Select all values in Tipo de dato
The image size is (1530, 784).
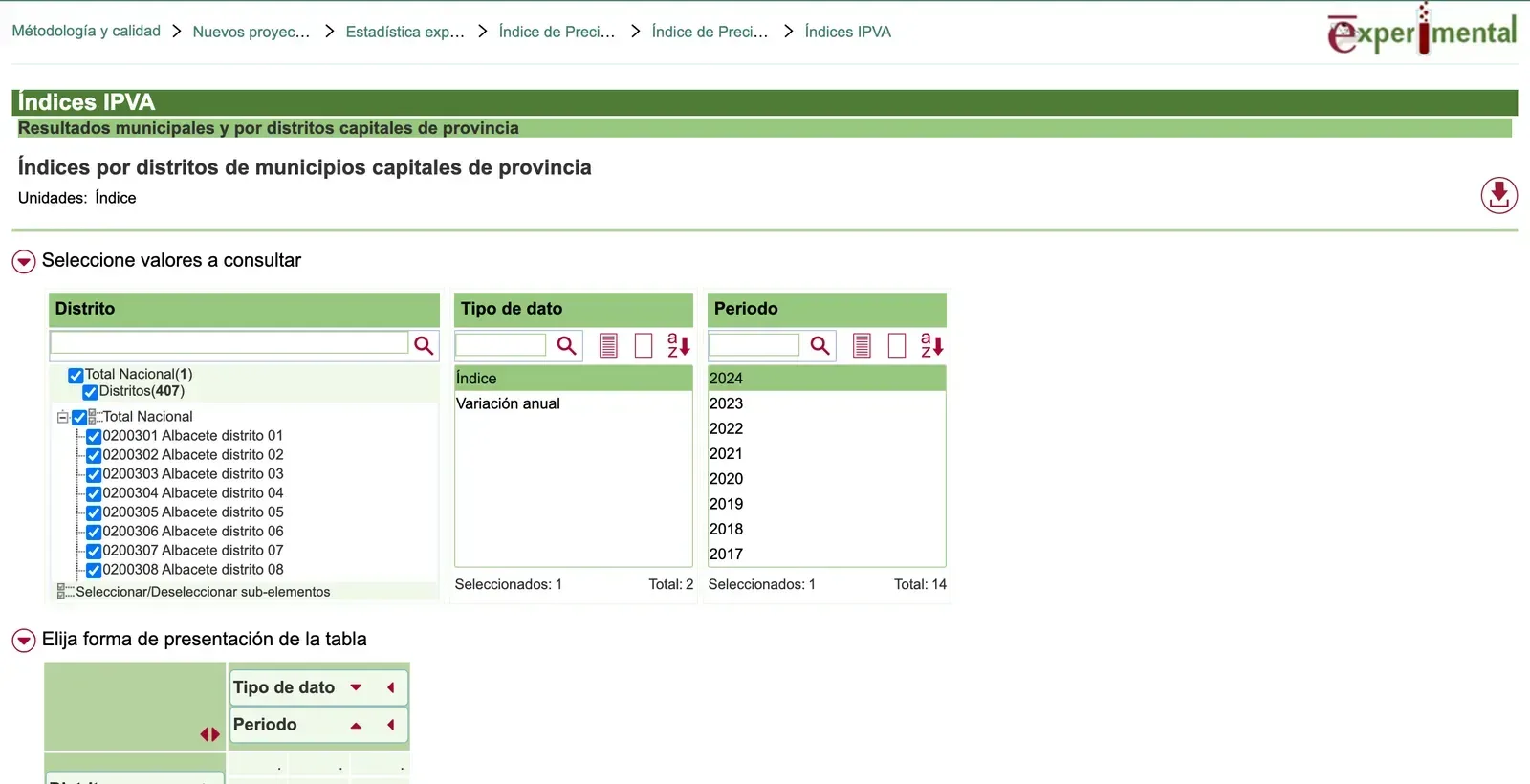[608, 345]
